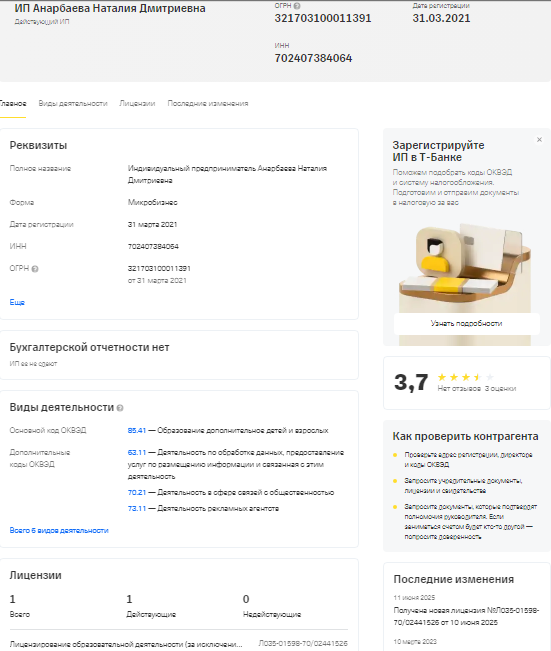The width and height of the screenshot is (551, 651).
Task: Click the Лицензирование образовательной деятельности row
Action: point(179,644)
